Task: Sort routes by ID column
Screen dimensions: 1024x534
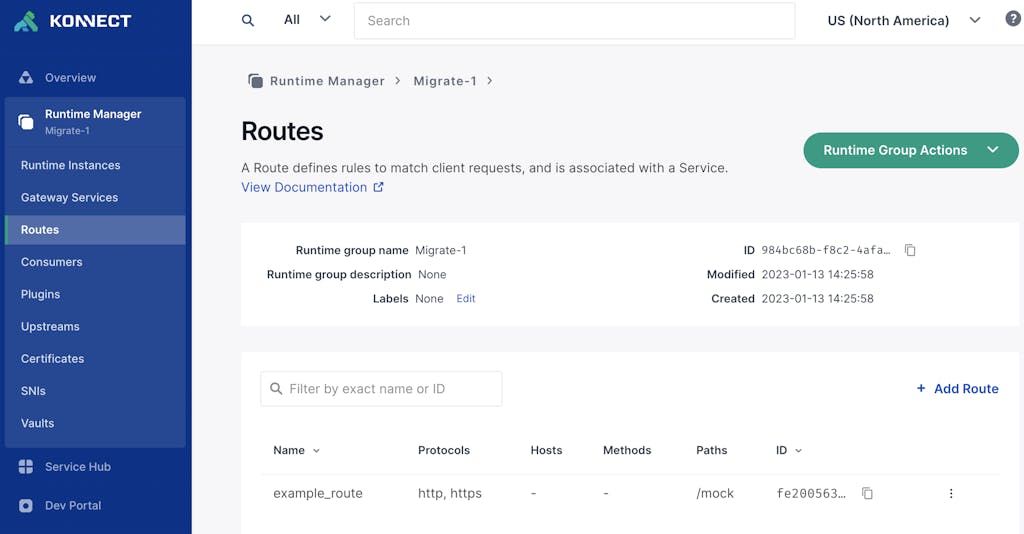Action: pyautogui.click(x=789, y=450)
